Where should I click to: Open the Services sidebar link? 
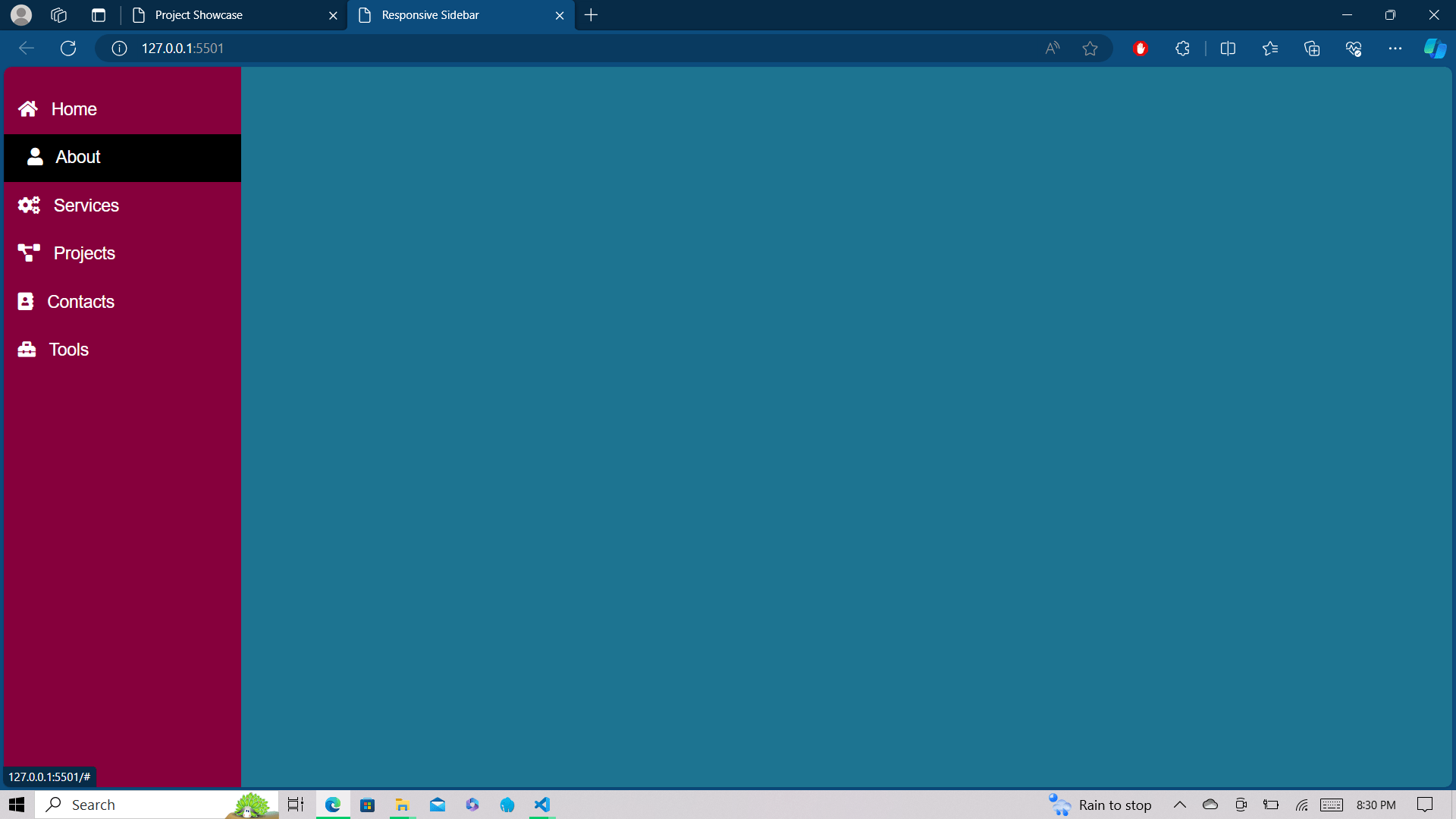pyautogui.click(x=86, y=206)
